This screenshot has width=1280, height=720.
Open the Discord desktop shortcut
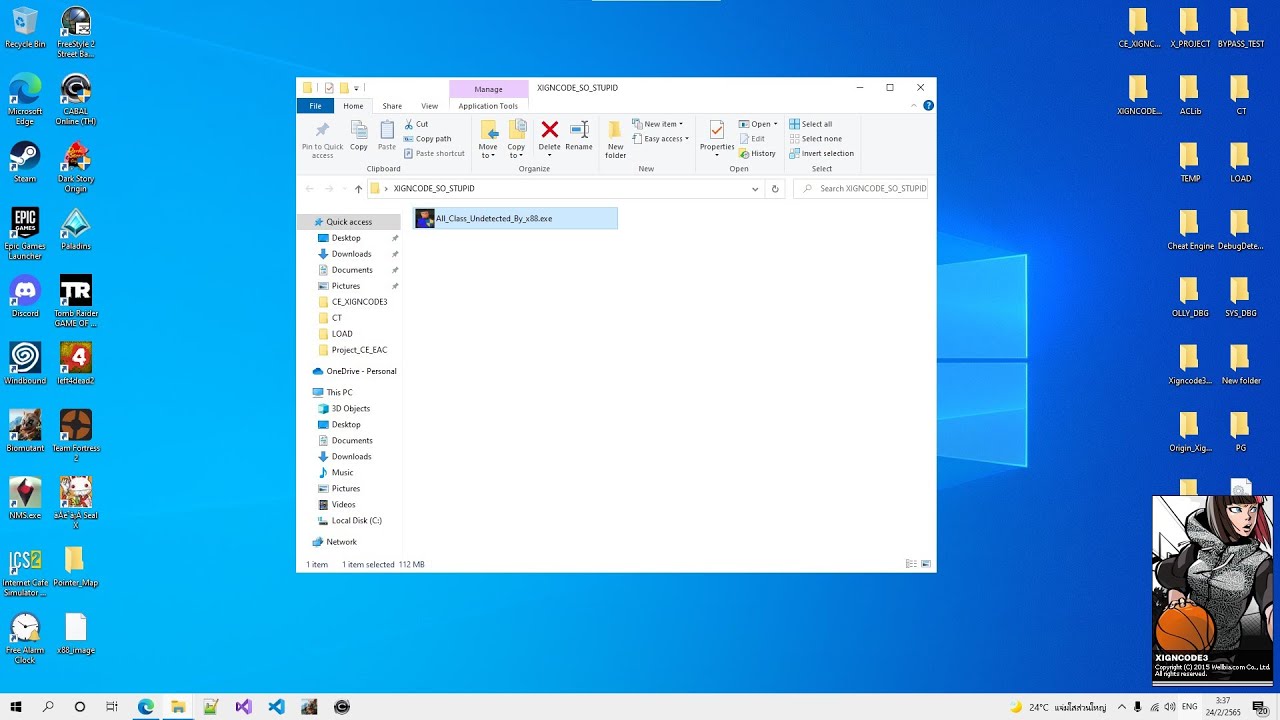point(25,297)
